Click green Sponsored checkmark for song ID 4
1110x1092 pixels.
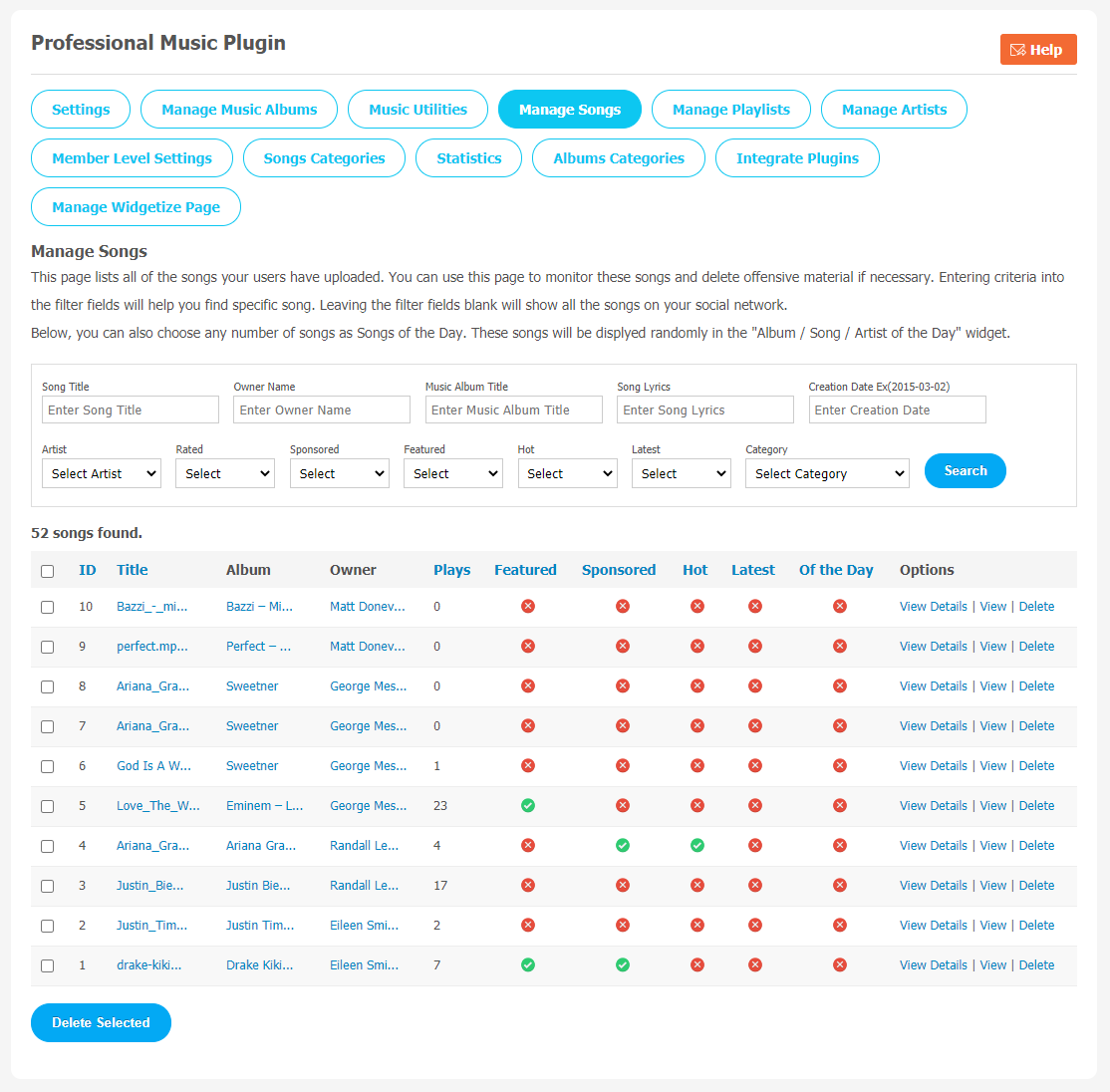point(622,845)
